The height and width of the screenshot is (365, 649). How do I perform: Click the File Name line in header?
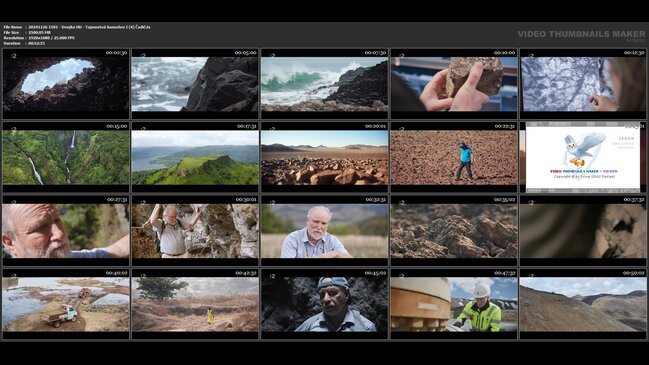77,27
